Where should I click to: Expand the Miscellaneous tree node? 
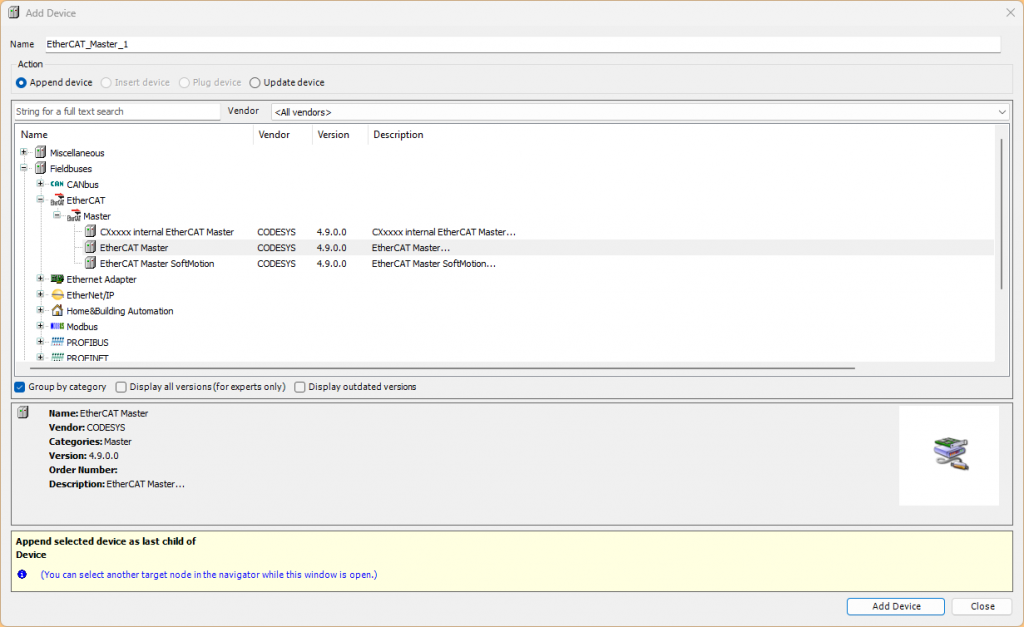[24, 153]
